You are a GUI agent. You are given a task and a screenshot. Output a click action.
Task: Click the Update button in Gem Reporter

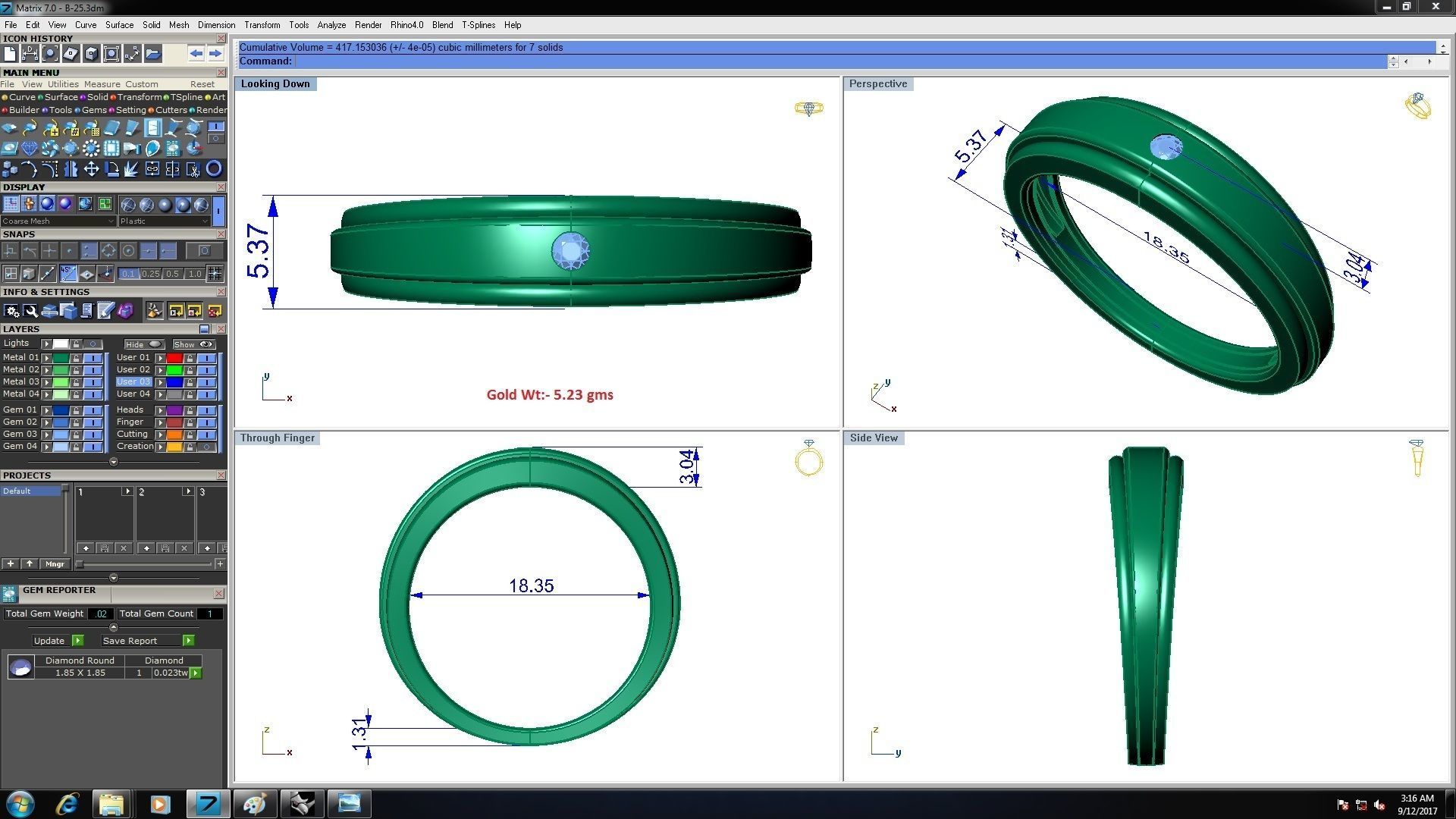coord(58,641)
